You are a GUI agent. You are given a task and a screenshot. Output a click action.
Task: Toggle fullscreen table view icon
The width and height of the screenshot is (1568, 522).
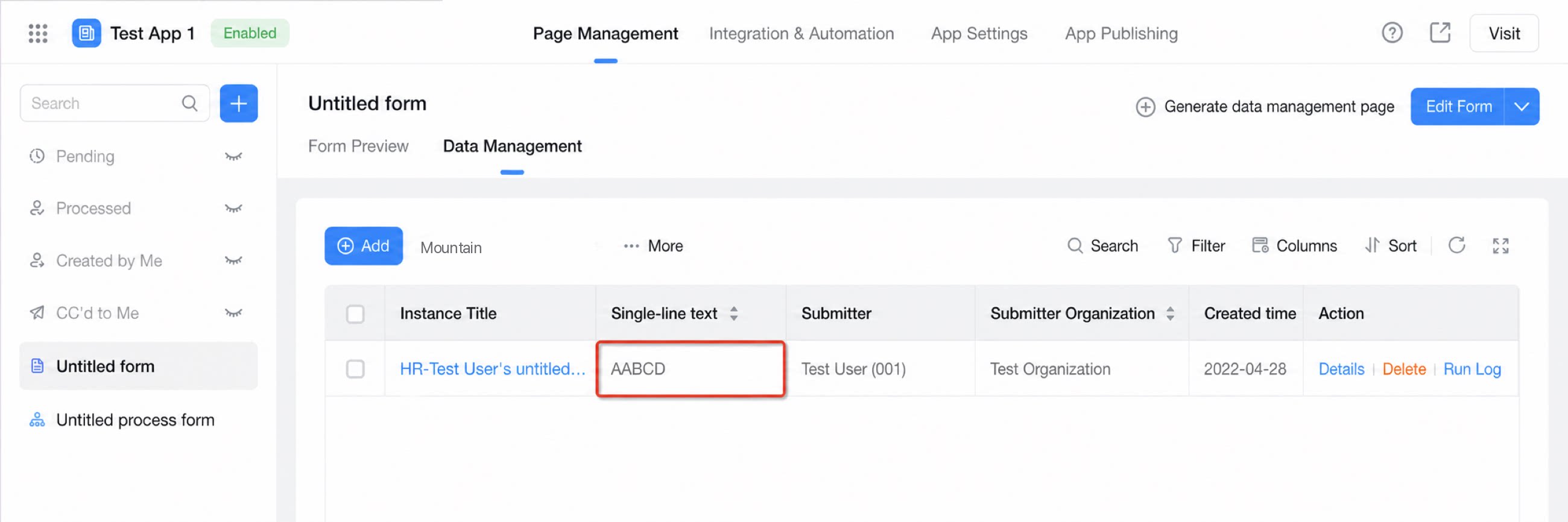[x=1500, y=246]
